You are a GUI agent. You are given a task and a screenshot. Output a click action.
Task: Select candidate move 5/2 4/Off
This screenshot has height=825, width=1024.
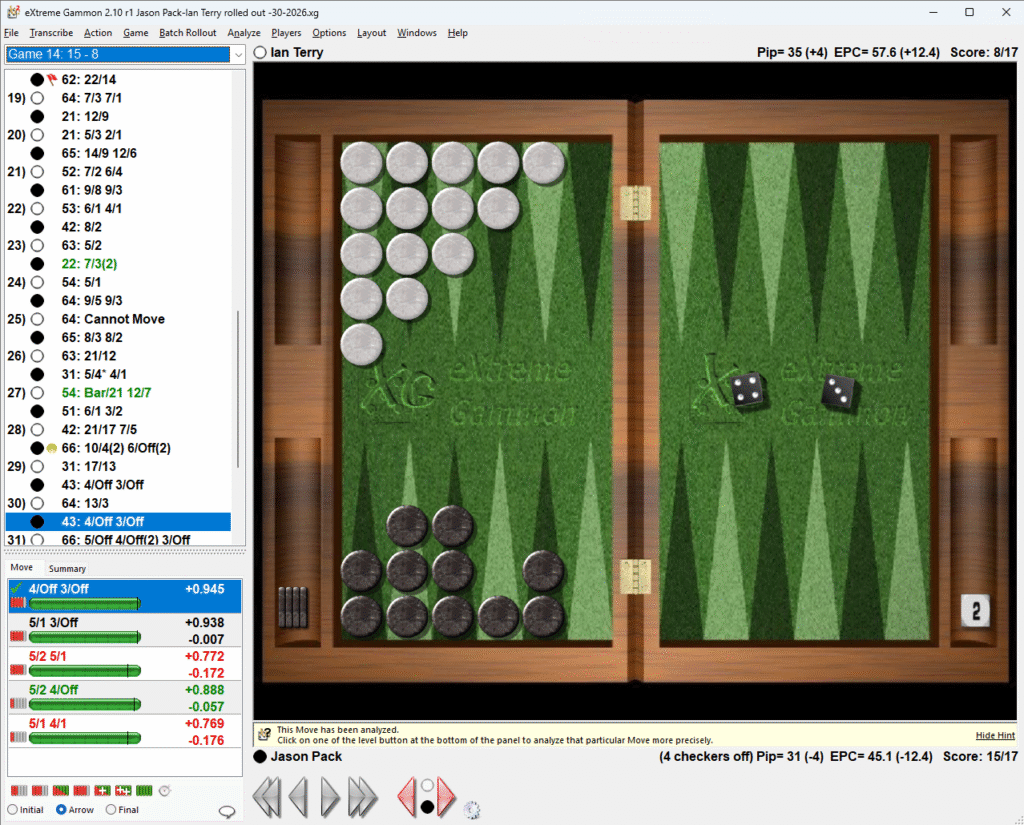125,698
